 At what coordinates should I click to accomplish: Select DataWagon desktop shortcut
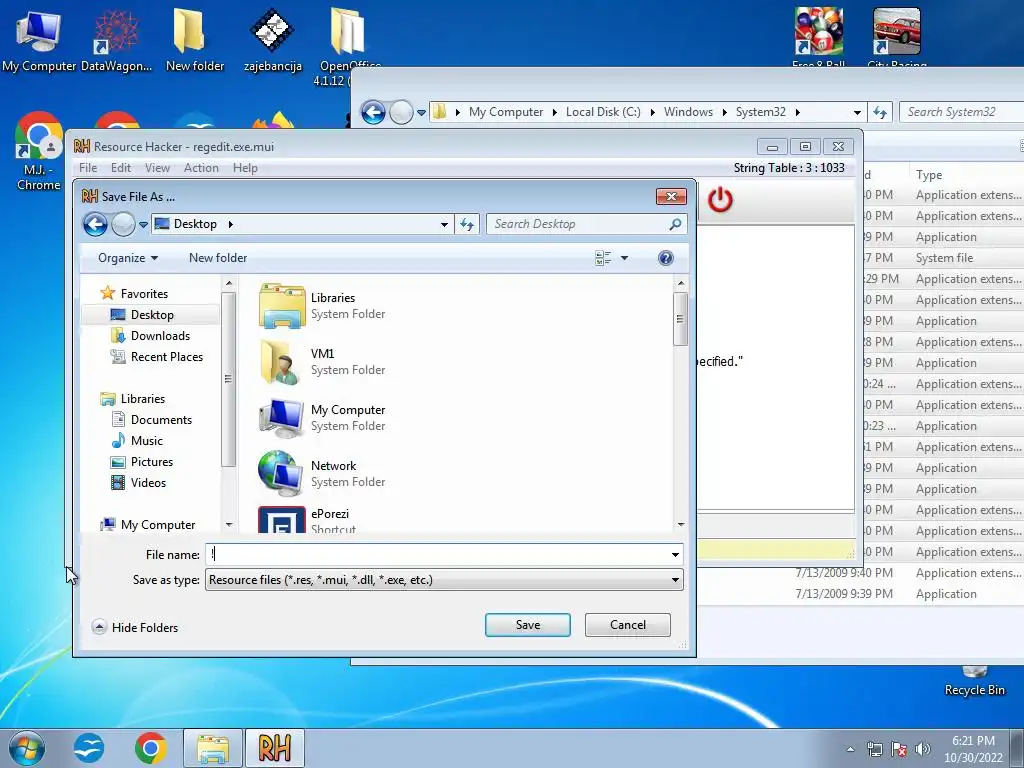(x=116, y=39)
